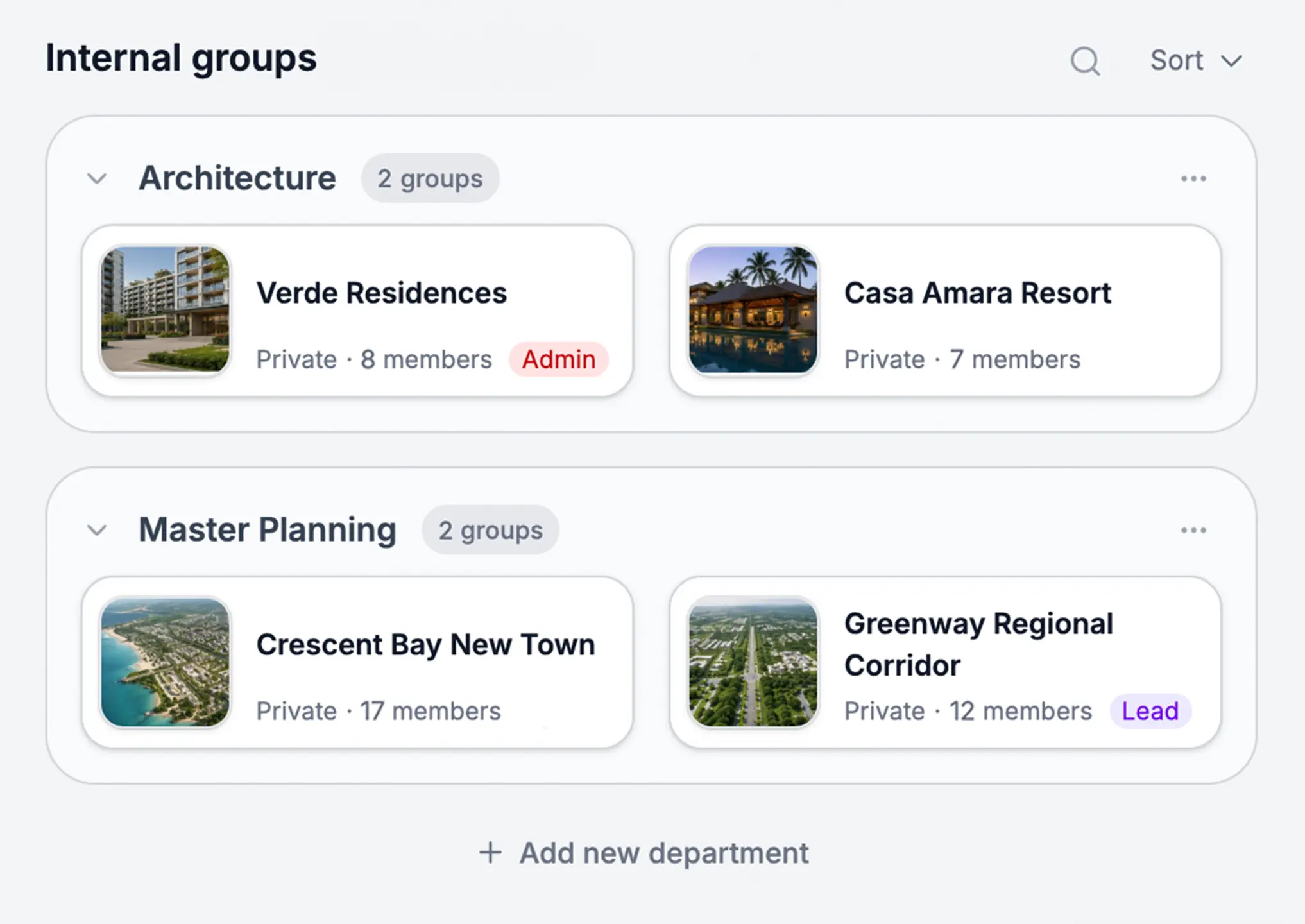The image size is (1305, 924).
Task: Click the Admin badge on Verde Residences
Action: (x=559, y=359)
